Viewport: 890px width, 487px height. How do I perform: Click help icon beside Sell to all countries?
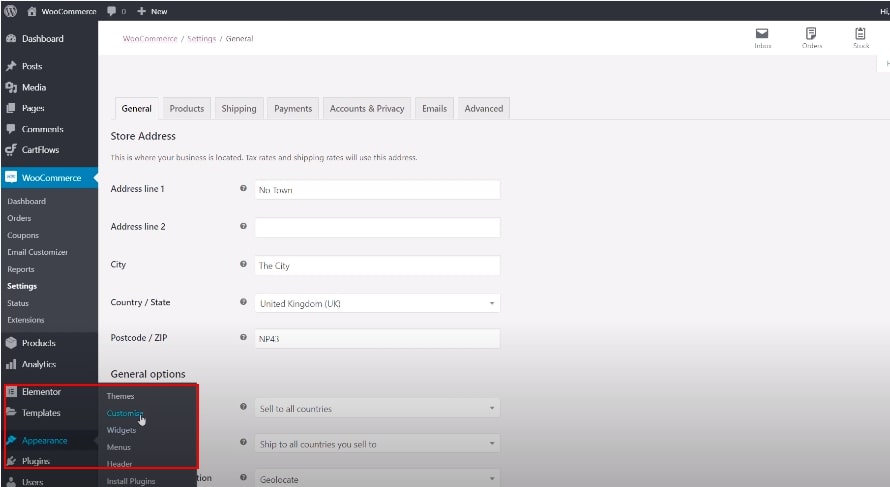tap(243, 406)
